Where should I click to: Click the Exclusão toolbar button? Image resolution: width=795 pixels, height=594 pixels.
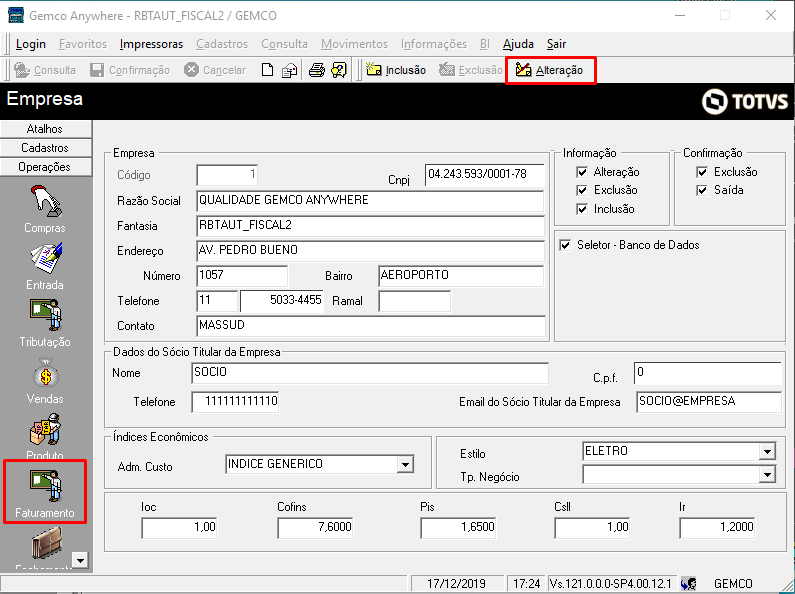[470, 70]
